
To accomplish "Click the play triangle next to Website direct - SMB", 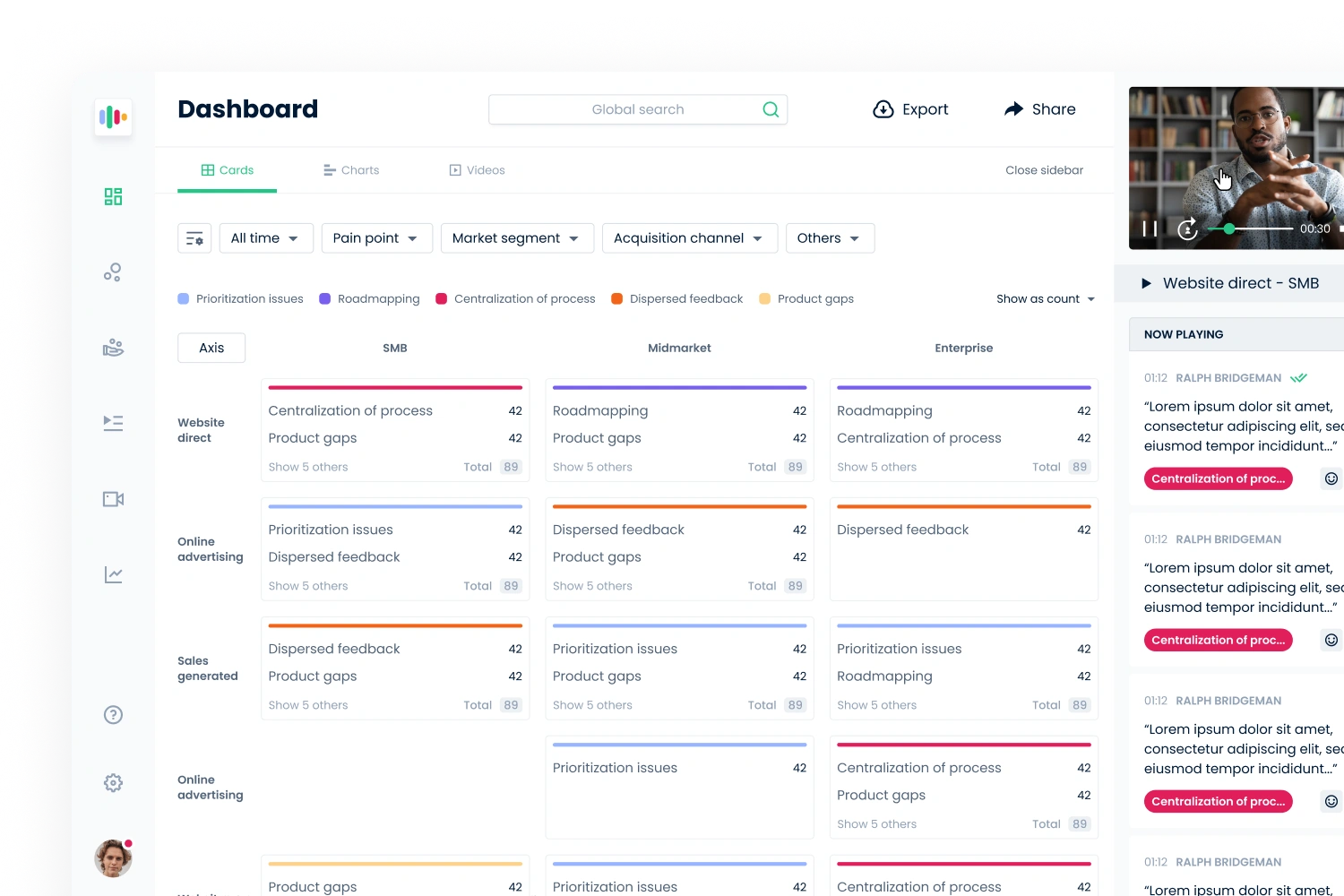I will point(1146,283).
